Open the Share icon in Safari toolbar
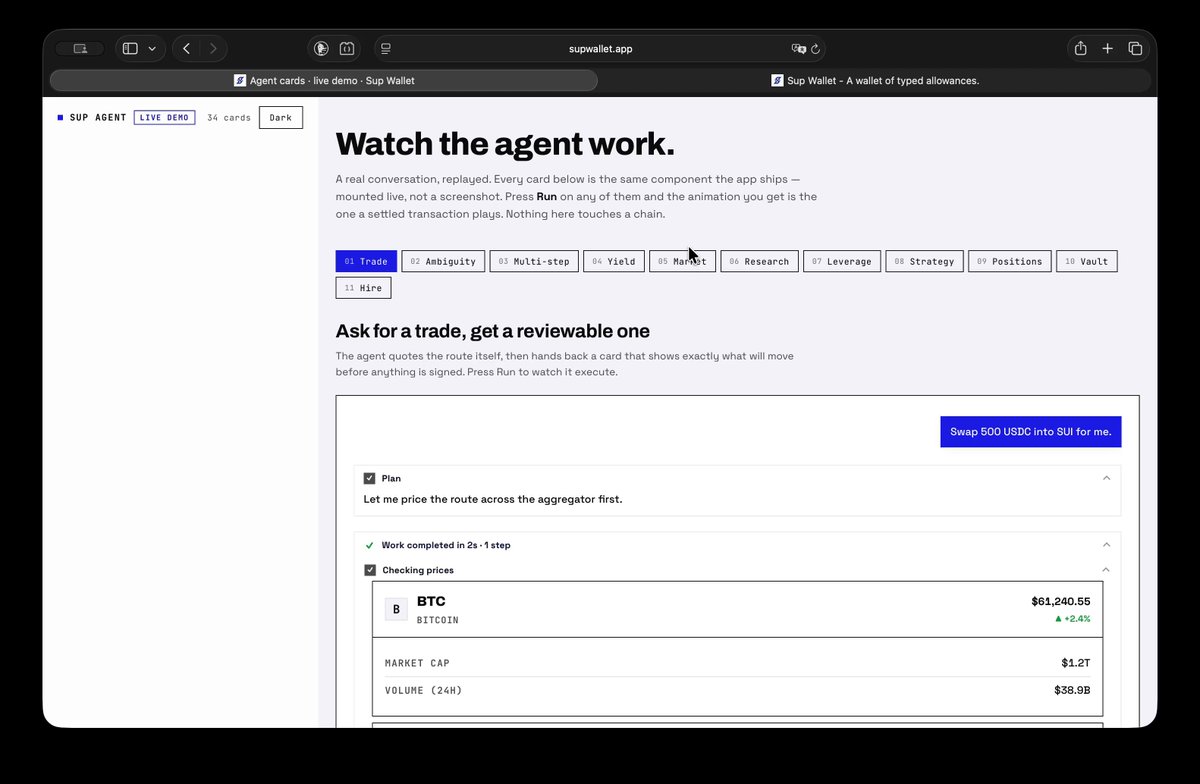1200x784 pixels. (x=1080, y=48)
